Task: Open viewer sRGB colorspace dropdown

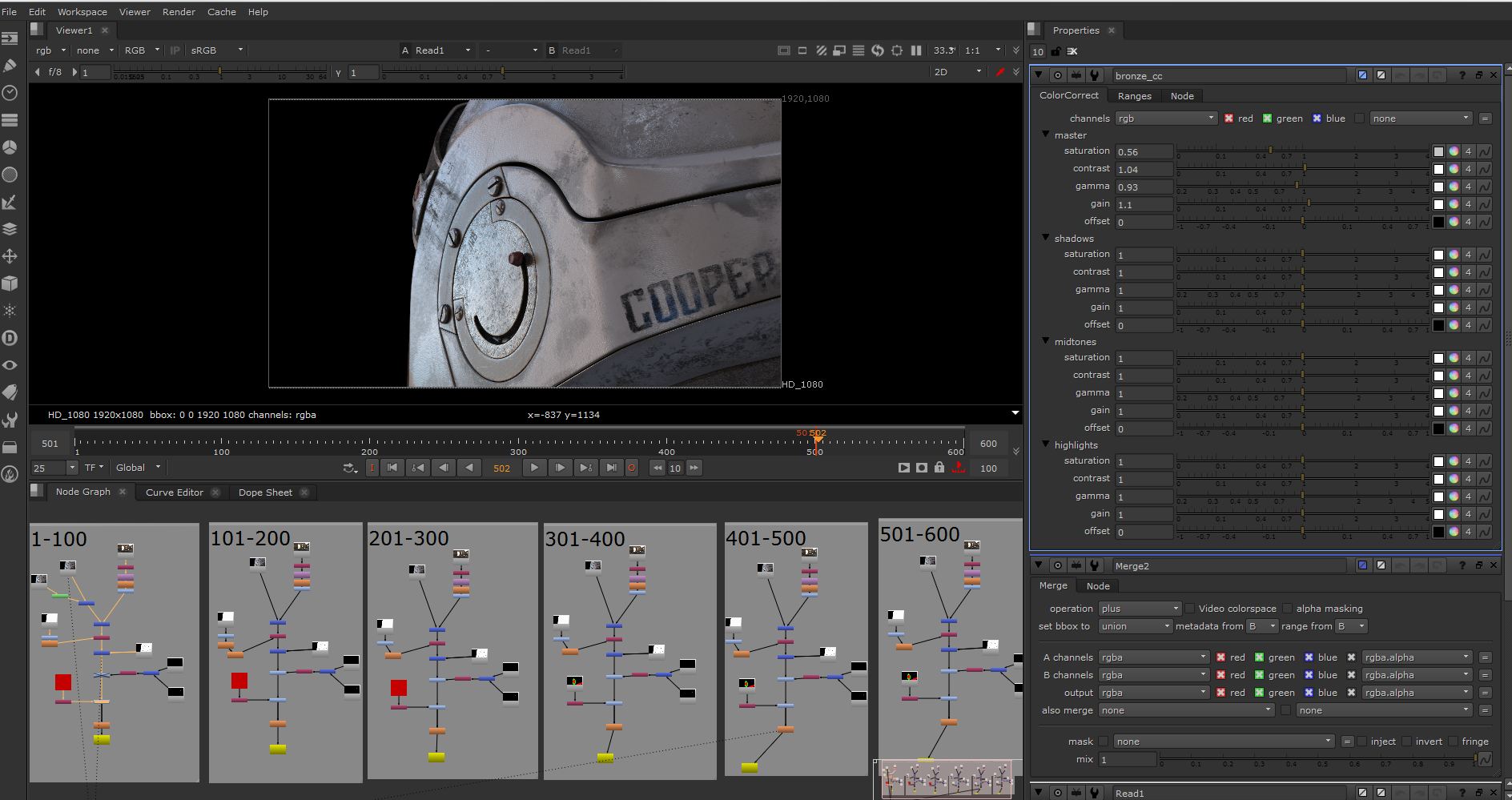Action: pyautogui.click(x=216, y=50)
